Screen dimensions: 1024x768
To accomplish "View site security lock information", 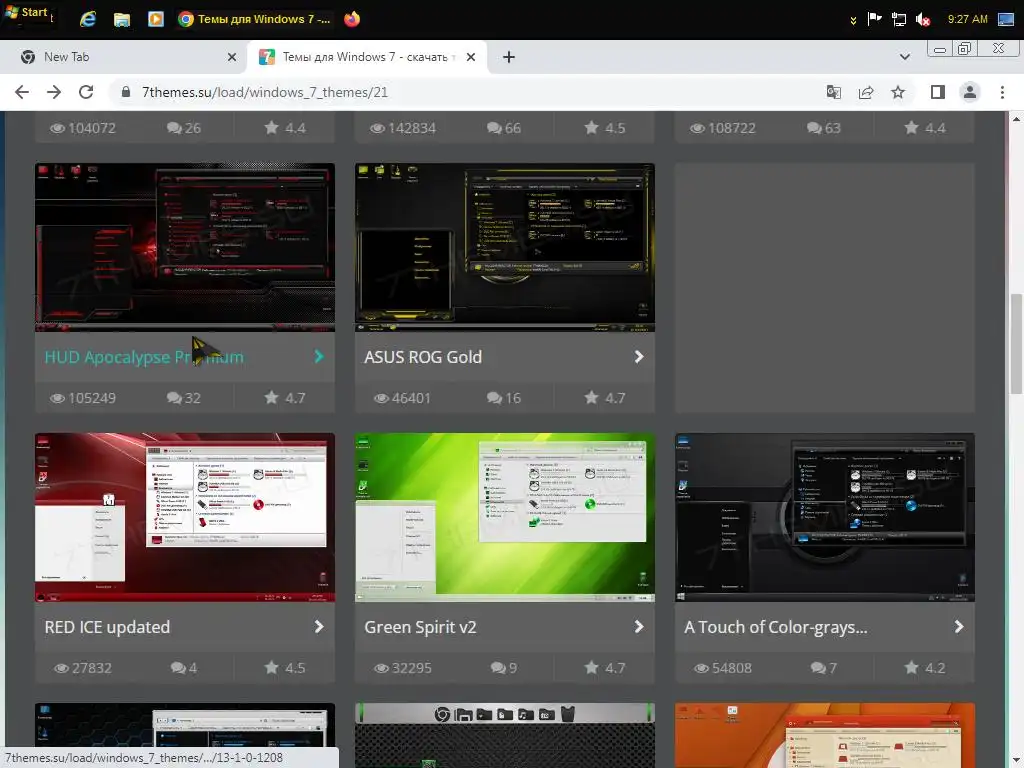I will [126, 92].
